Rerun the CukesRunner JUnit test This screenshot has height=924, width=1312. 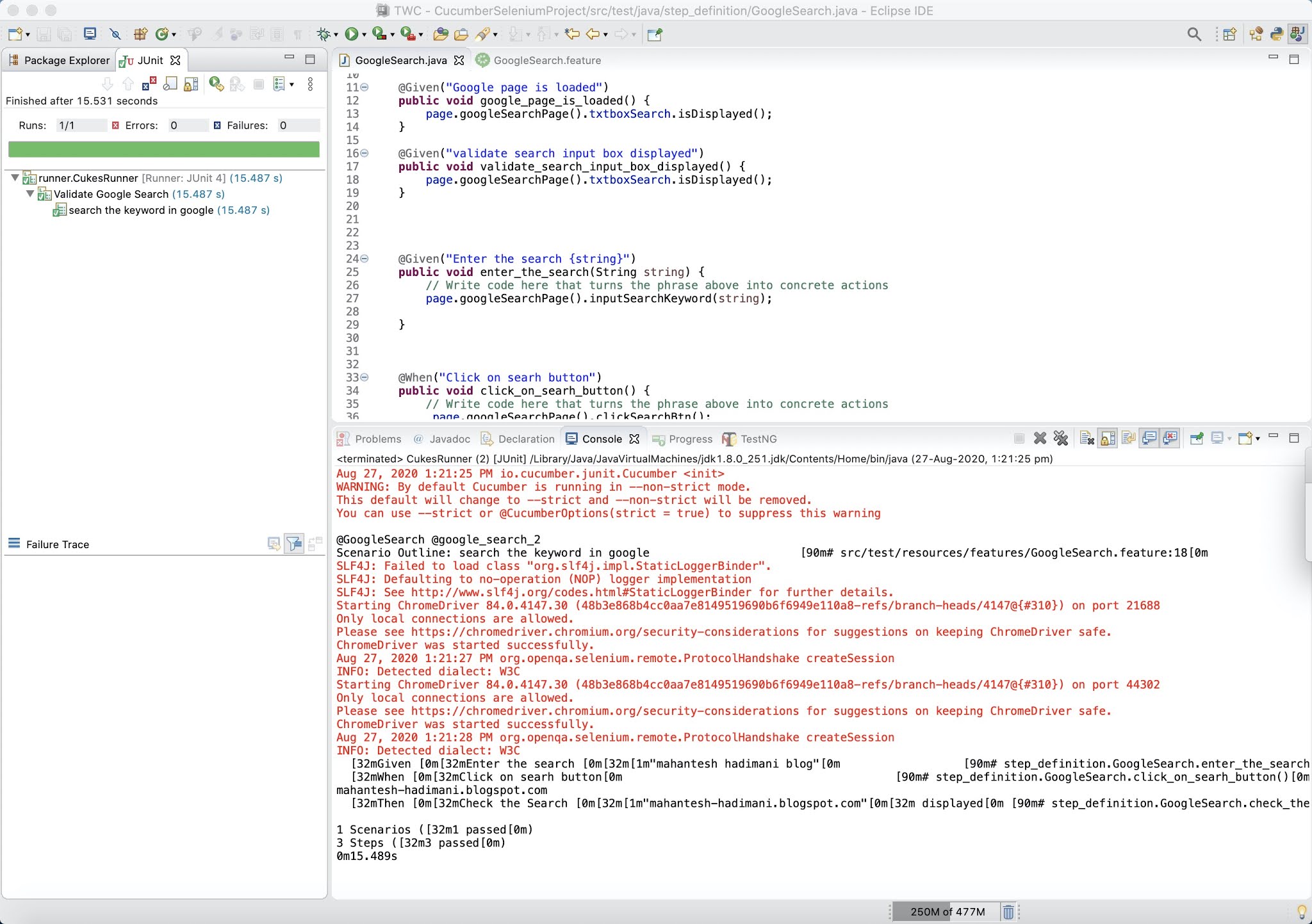(x=217, y=84)
